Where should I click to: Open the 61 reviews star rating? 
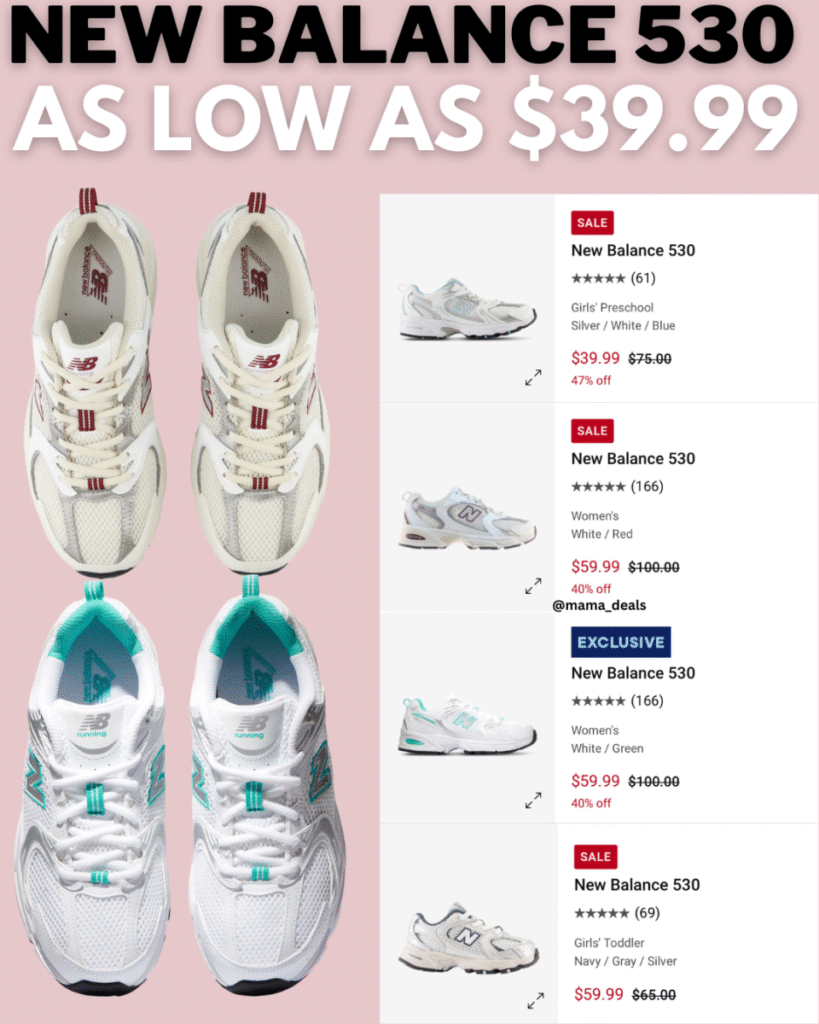(613, 278)
